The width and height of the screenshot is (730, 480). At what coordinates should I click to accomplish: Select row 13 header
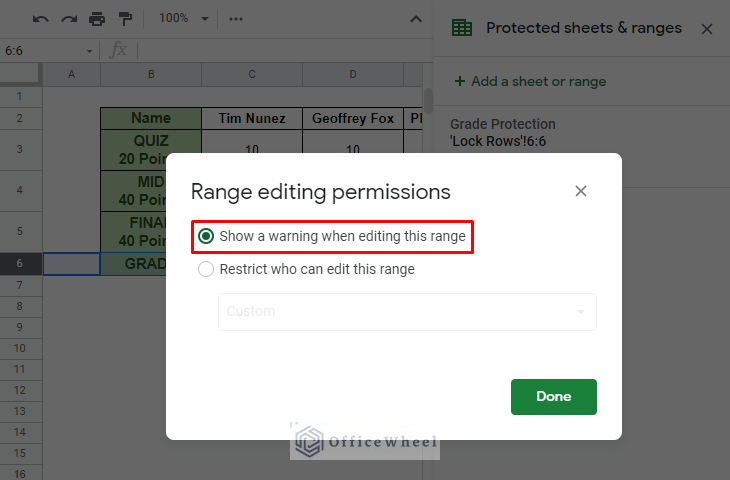tap(19, 411)
